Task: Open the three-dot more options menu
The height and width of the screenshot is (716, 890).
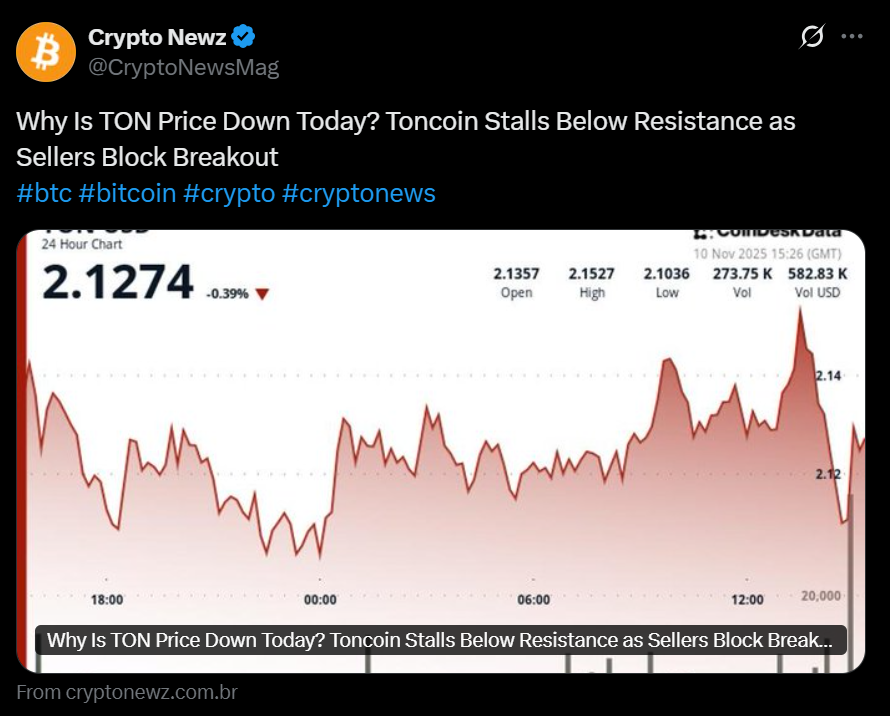Action: pos(852,37)
